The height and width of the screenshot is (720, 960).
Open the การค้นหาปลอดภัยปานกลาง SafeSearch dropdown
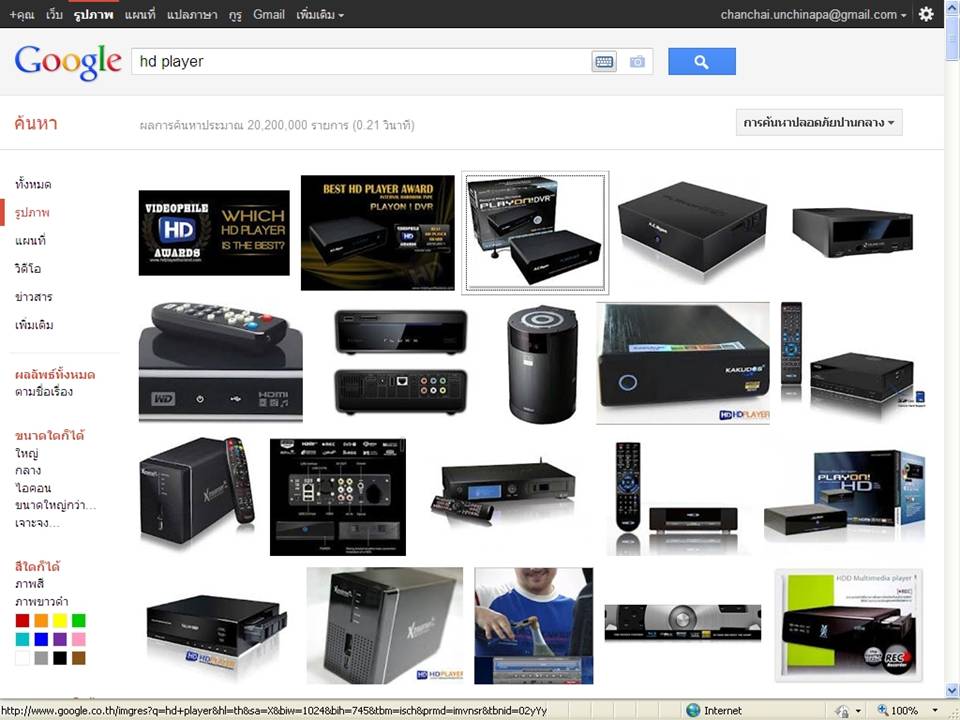click(819, 122)
